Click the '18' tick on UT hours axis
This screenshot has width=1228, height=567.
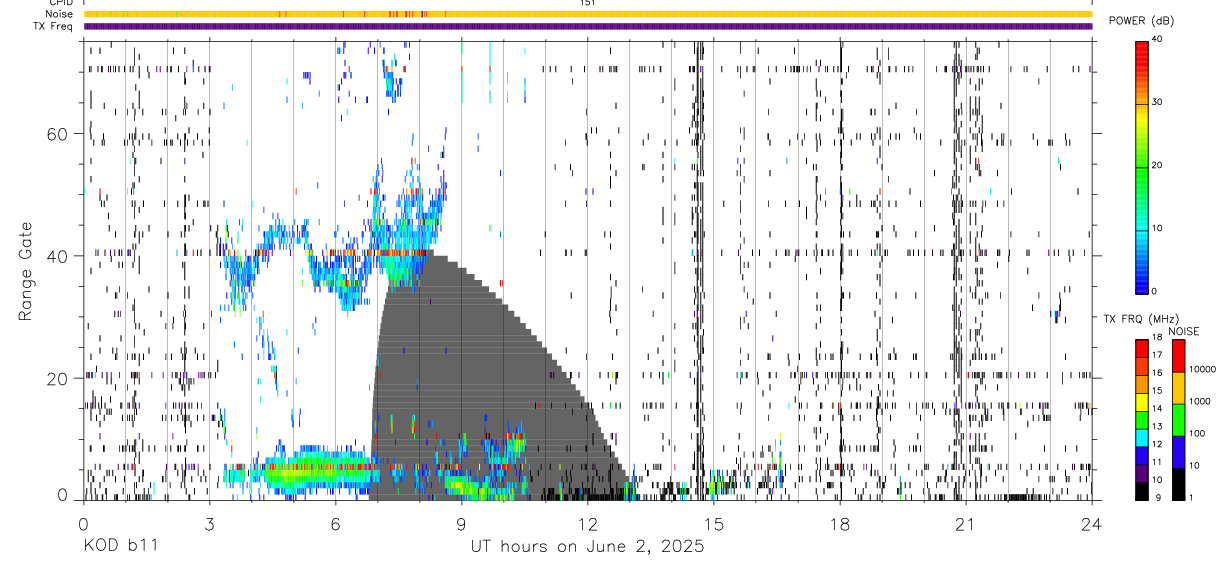coord(839,523)
